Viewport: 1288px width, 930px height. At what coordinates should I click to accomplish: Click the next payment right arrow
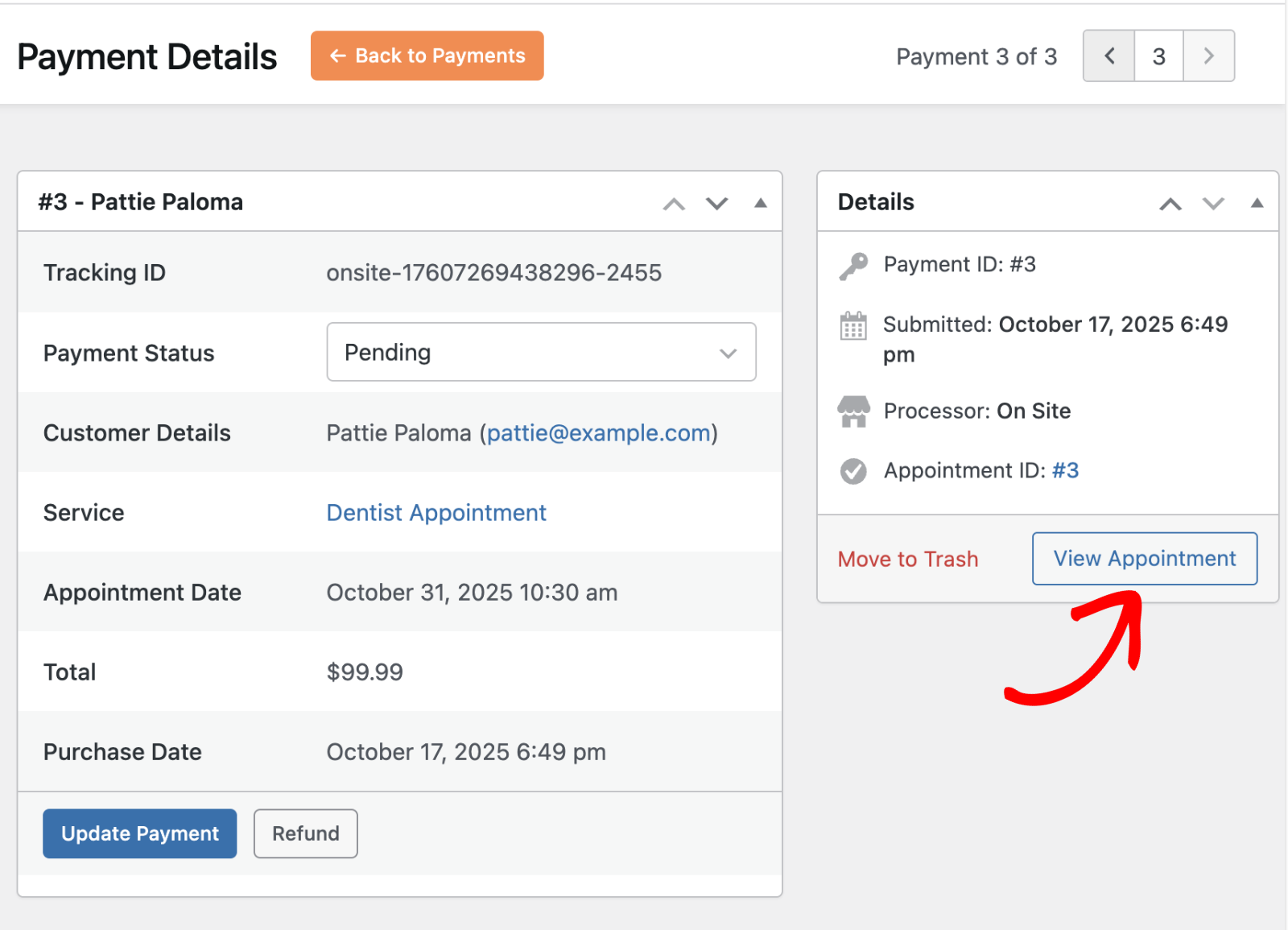[1208, 56]
